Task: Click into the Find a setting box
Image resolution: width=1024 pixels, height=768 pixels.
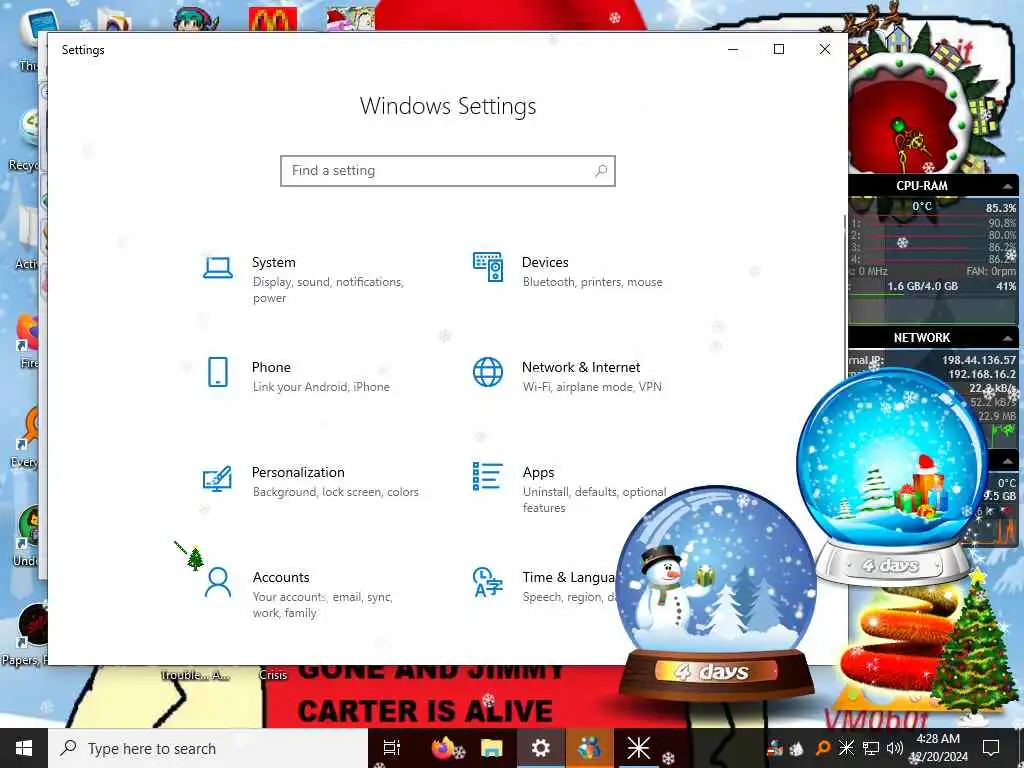Action: coord(448,170)
